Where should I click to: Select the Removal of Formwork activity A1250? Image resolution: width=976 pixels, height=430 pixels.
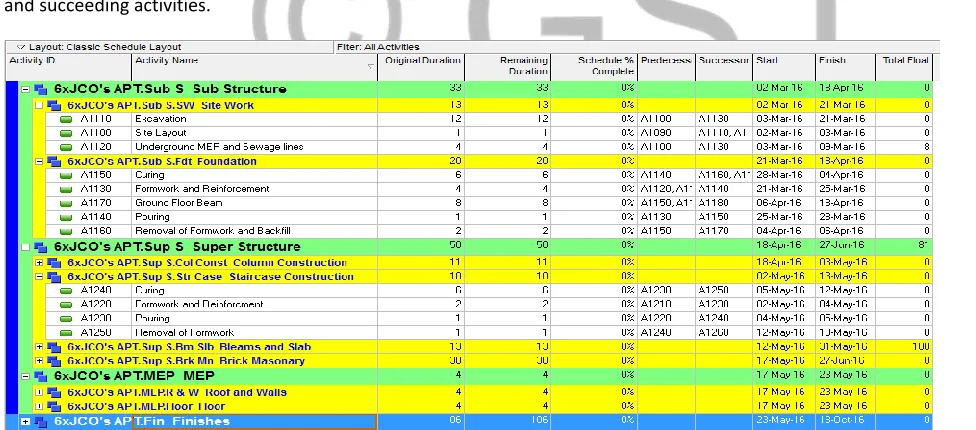[185, 333]
